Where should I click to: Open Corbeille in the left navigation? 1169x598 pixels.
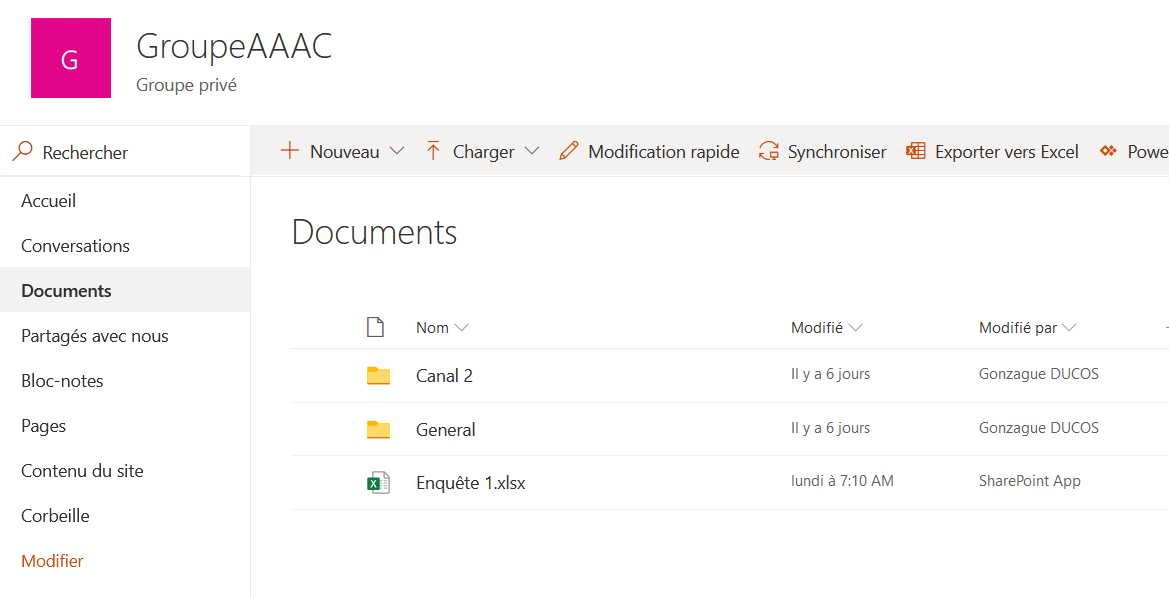point(55,516)
